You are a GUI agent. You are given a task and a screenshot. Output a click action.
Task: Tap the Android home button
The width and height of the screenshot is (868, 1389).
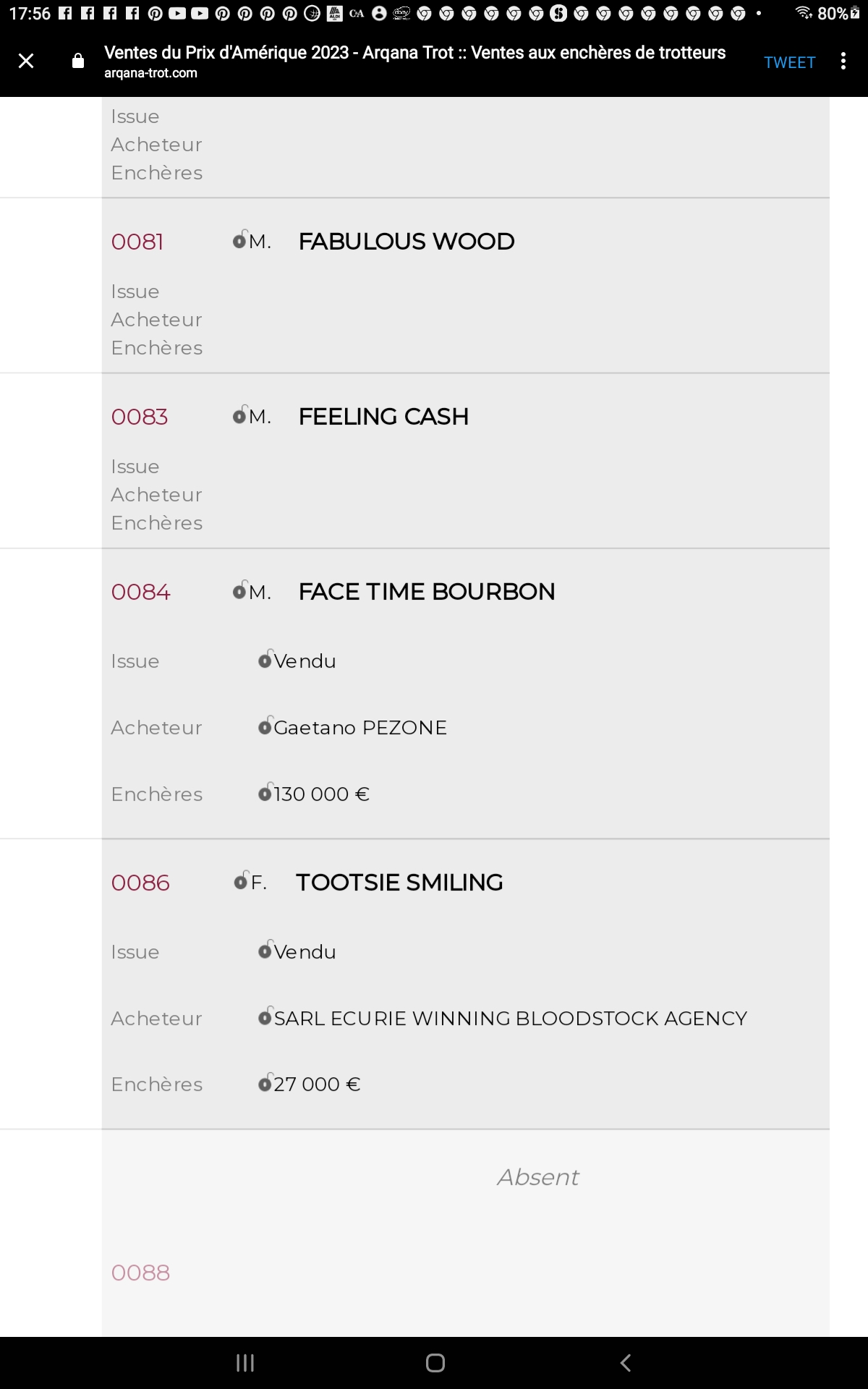435,1363
